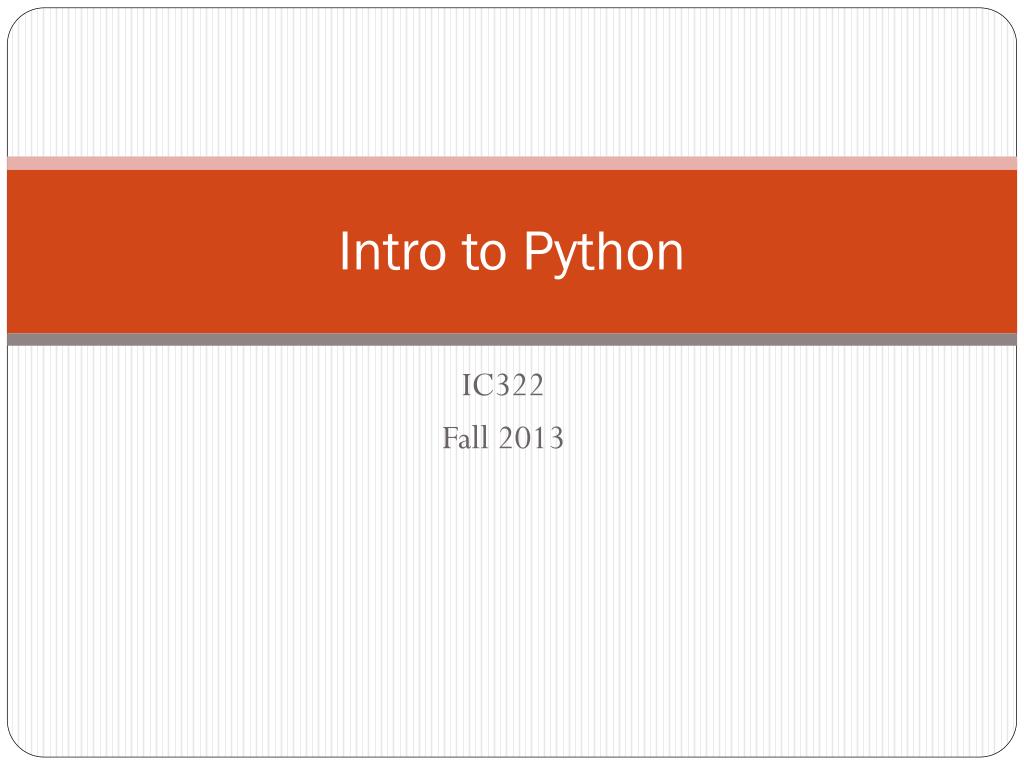Select the light pink stripe above the banner
This screenshot has height=768, width=1024.
[512, 163]
